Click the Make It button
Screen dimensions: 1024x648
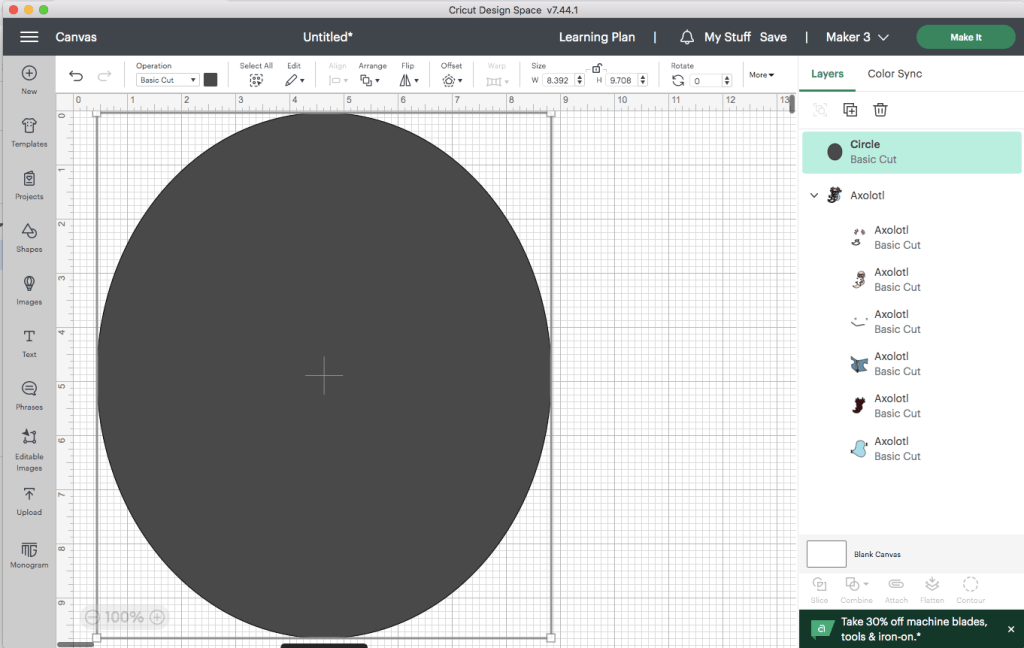click(965, 37)
